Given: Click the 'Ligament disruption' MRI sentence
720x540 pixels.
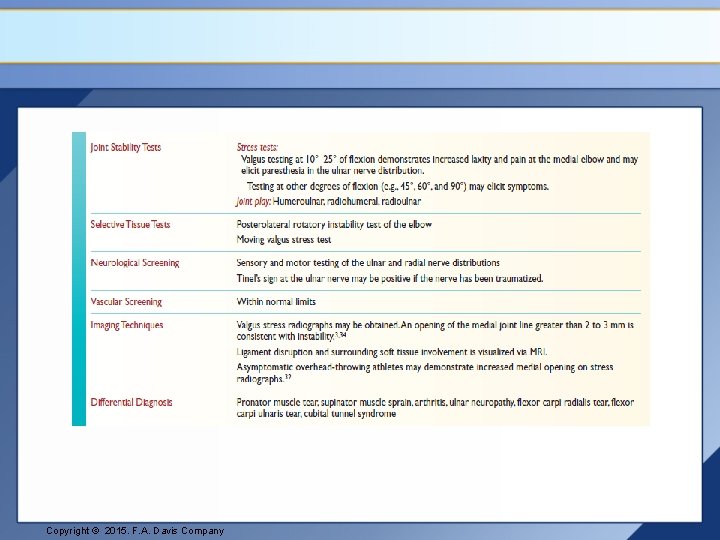Looking at the screenshot, I should (392, 352).
